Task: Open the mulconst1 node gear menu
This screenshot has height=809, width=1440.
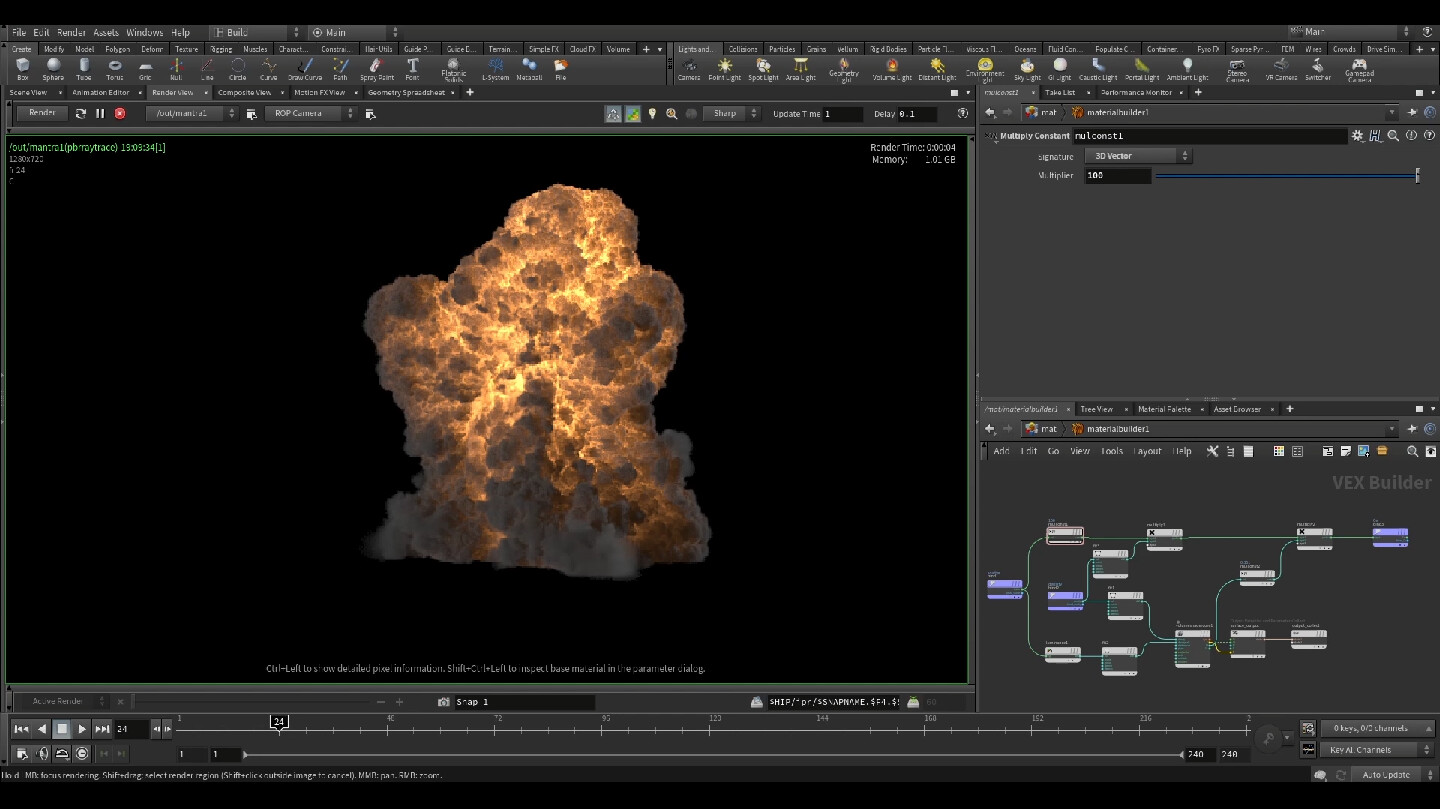Action: [1358, 135]
